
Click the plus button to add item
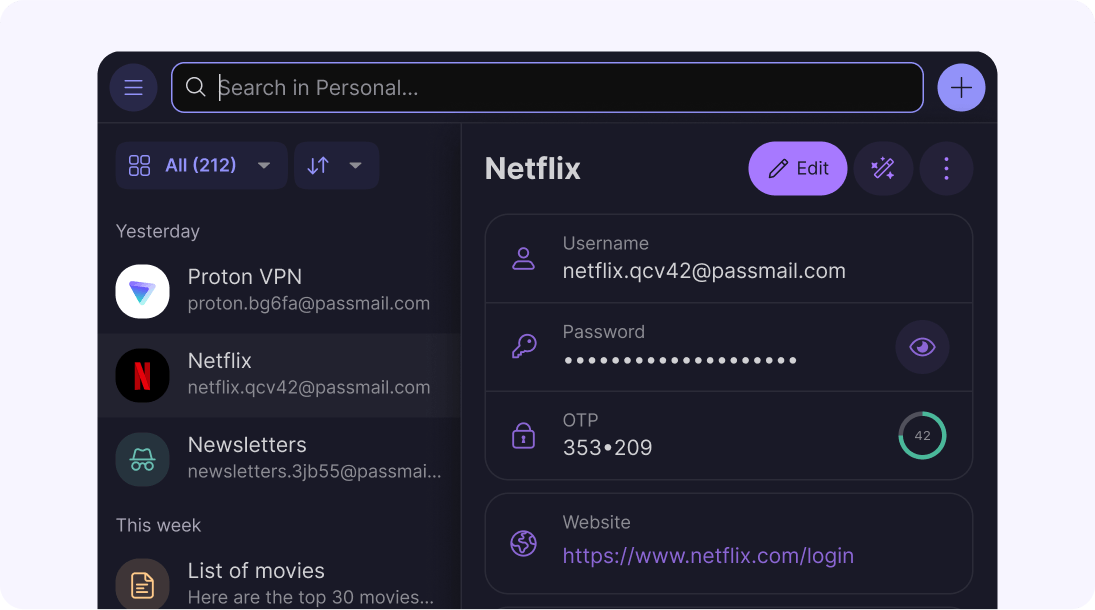point(961,88)
